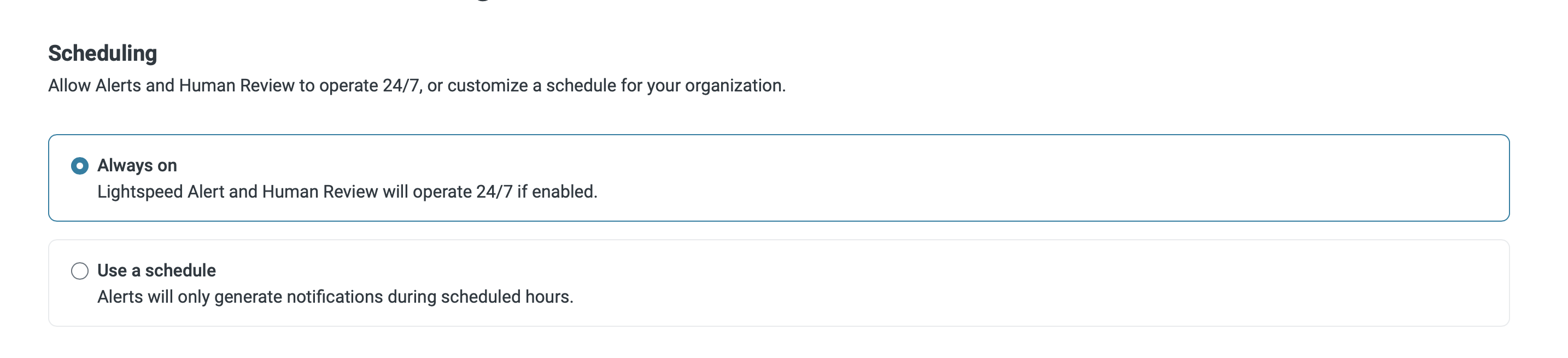Enable 24/7 operation via Always on circle
Screen dimensions: 1568x358
pos(80,166)
